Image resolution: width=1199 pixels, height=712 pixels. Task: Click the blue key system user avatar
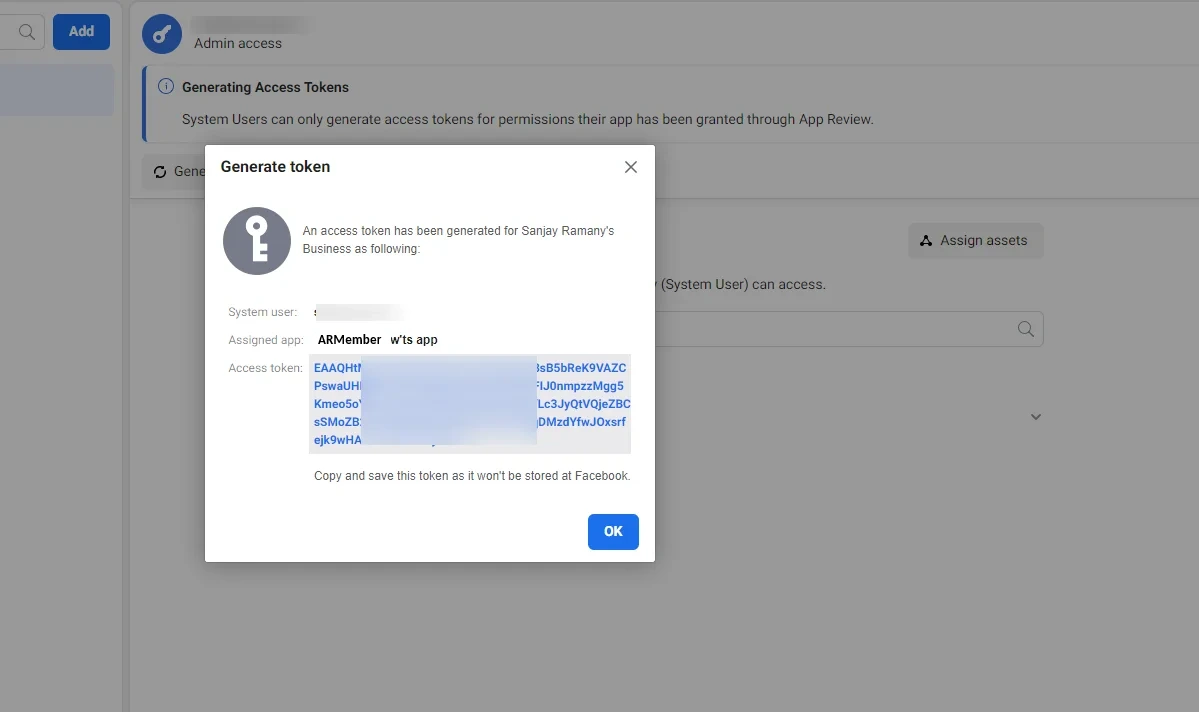pos(162,34)
